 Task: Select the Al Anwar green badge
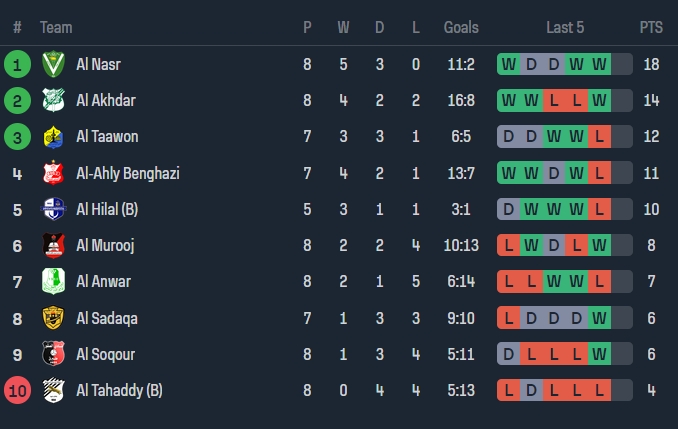point(53,281)
